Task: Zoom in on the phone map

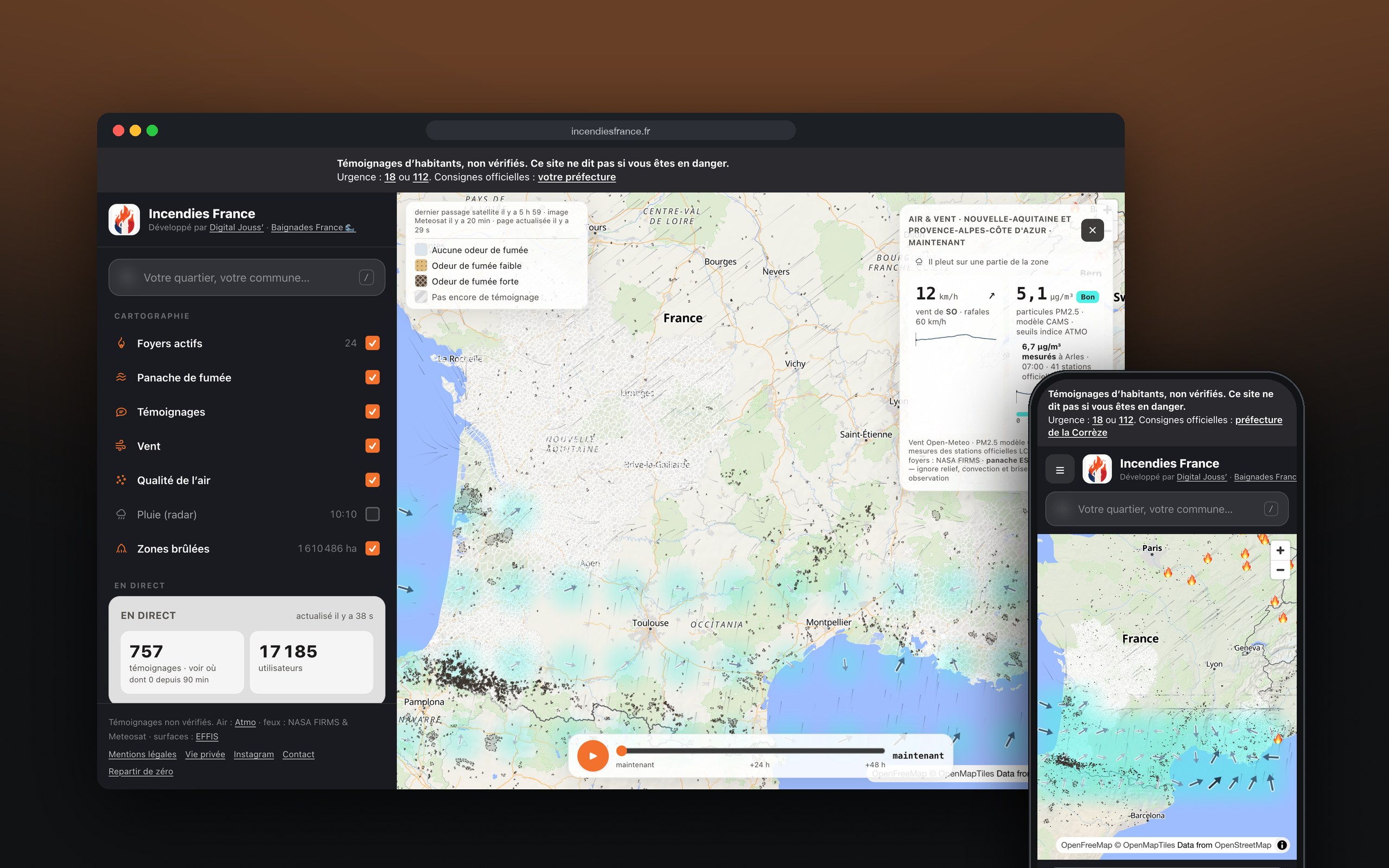Action: coord(1280,550)
